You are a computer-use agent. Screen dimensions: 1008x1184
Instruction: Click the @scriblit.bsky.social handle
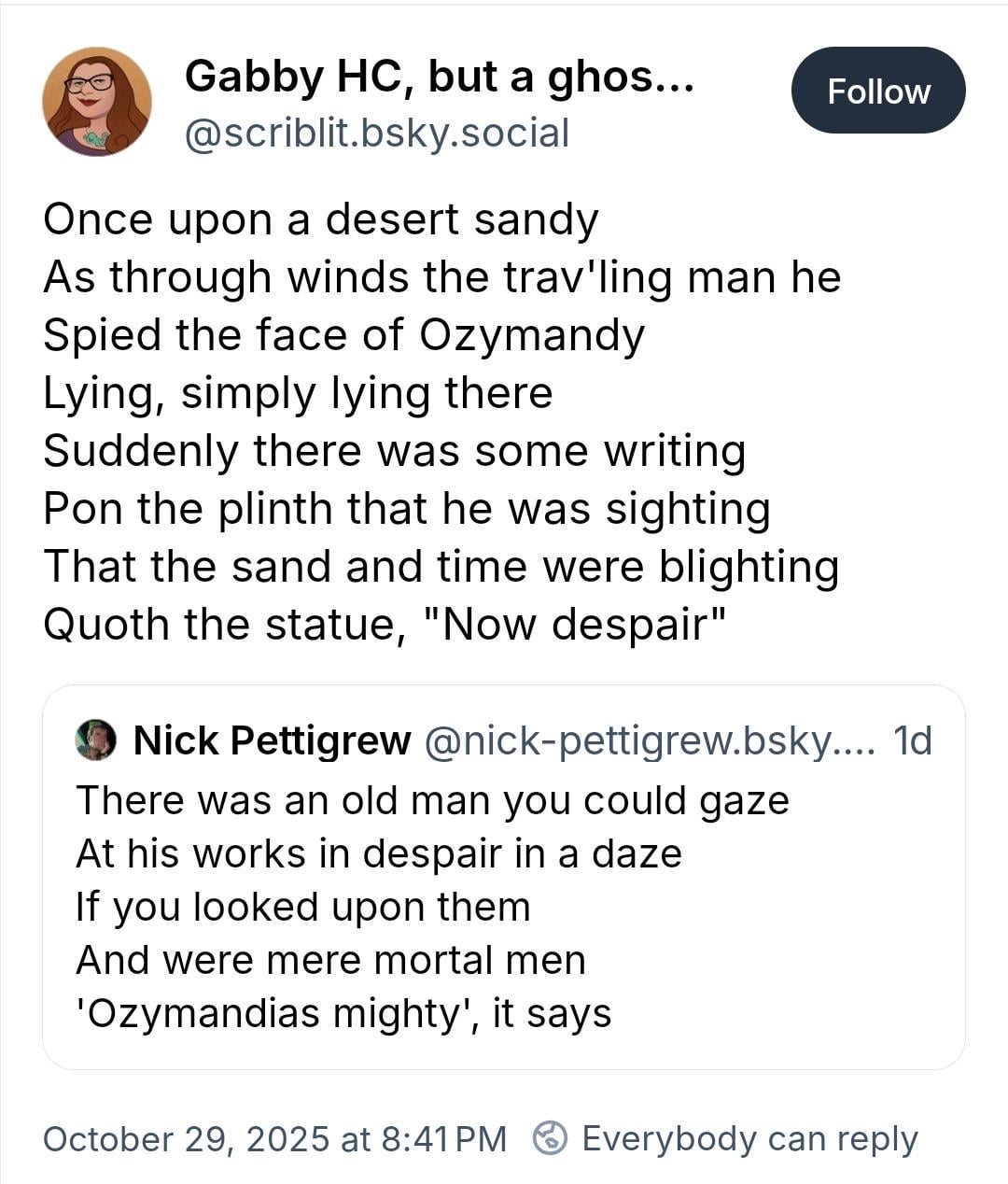(x=377, y=133)
